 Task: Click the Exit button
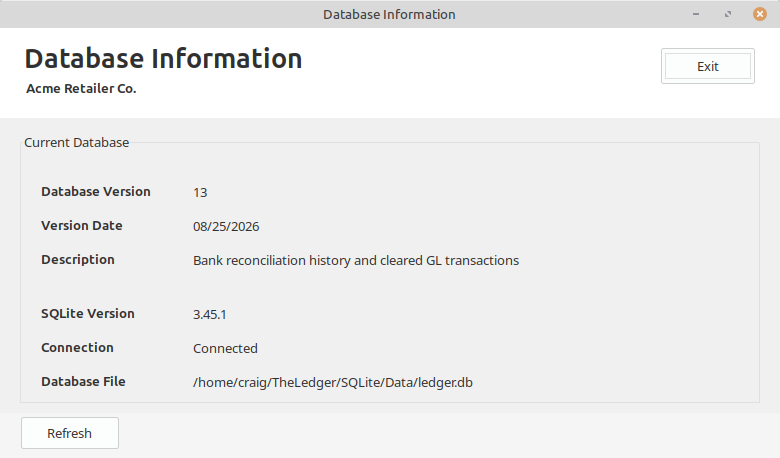[x=707, y=66]
